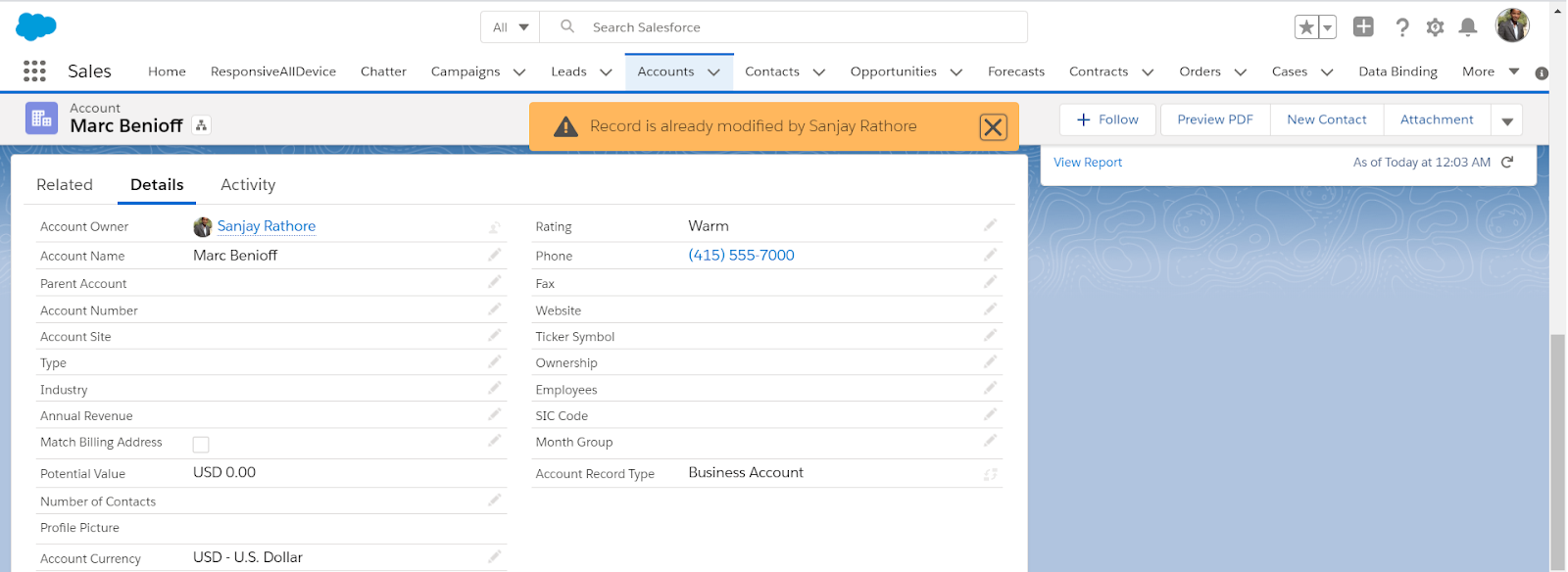Open the Chatter nav item
The image size is (1568, 572).
[383, 71]
